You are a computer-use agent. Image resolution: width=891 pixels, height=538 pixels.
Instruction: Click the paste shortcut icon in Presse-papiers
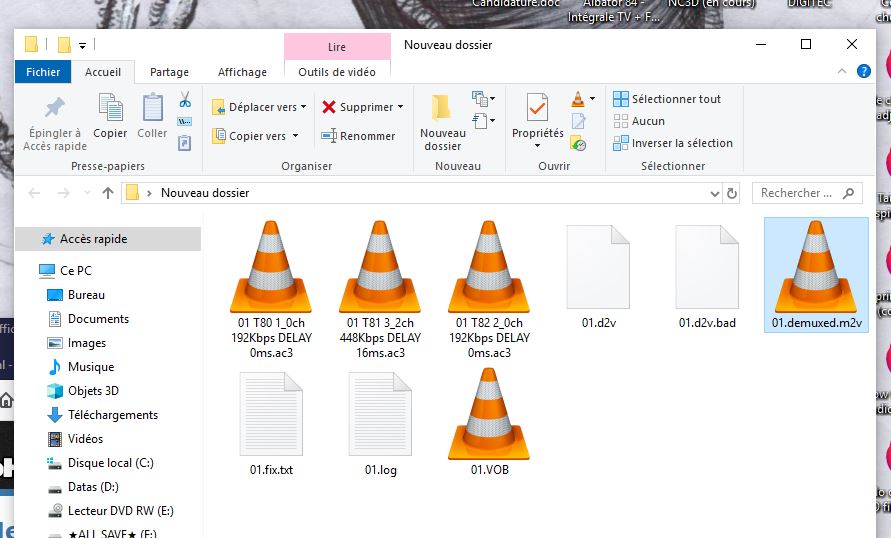(185, 143)
